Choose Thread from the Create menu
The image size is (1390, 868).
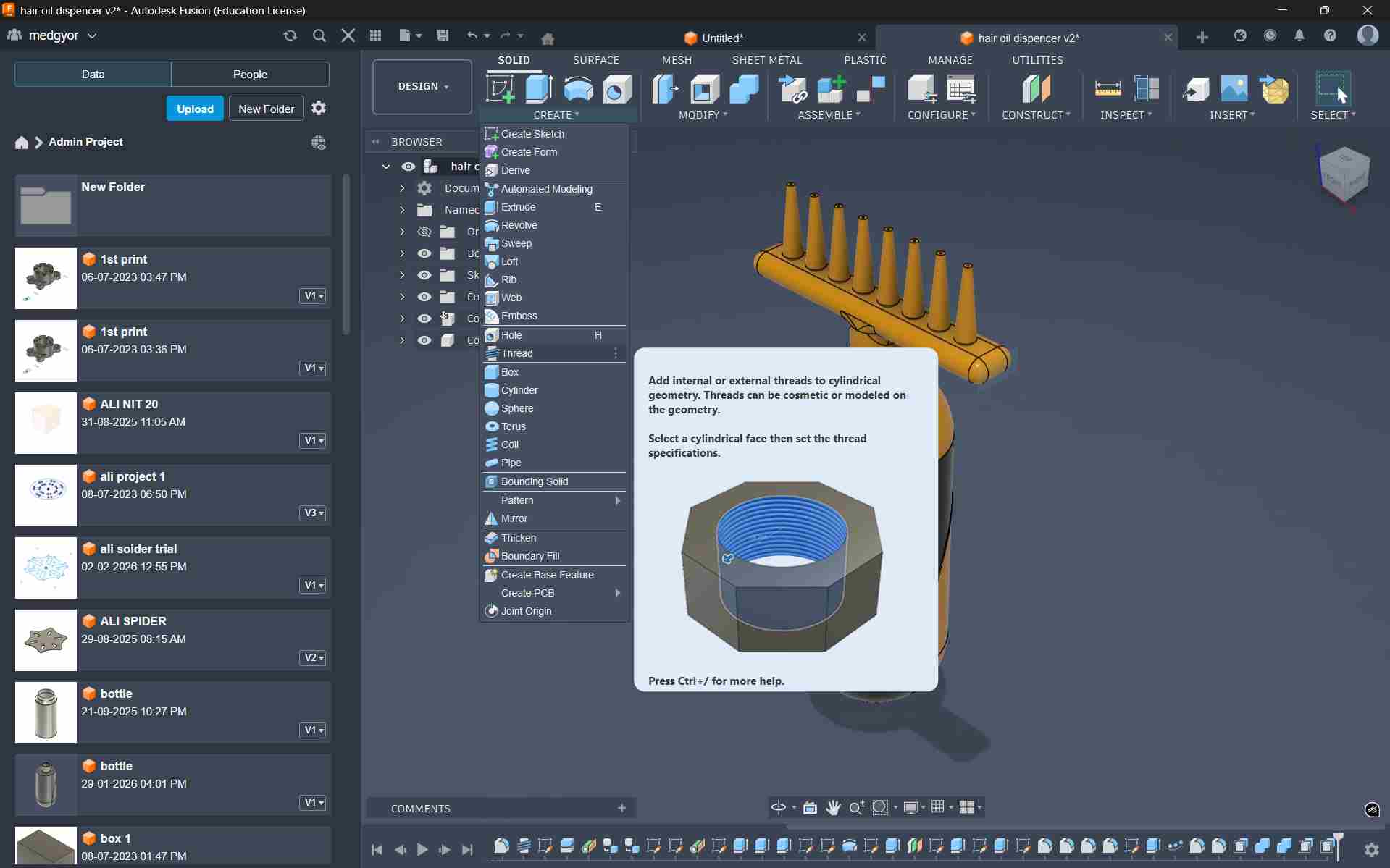click(x=554, y=353)
